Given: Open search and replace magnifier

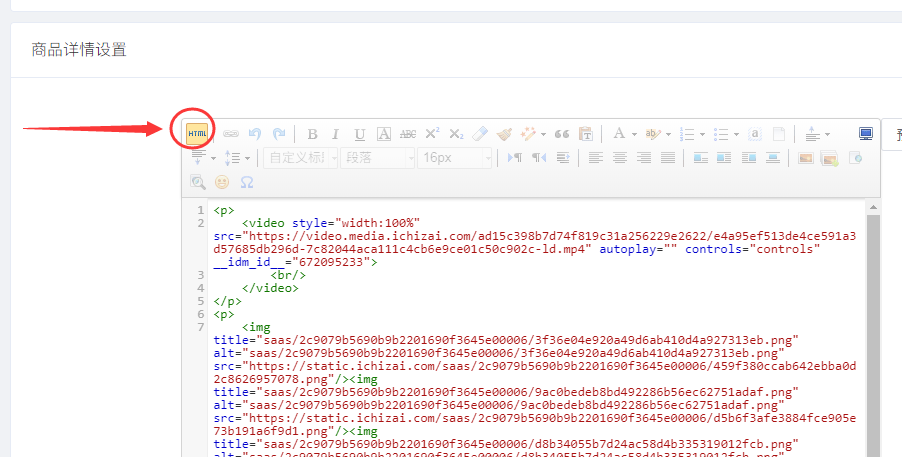Looking at the screenshot, I should tap(198, 182).
